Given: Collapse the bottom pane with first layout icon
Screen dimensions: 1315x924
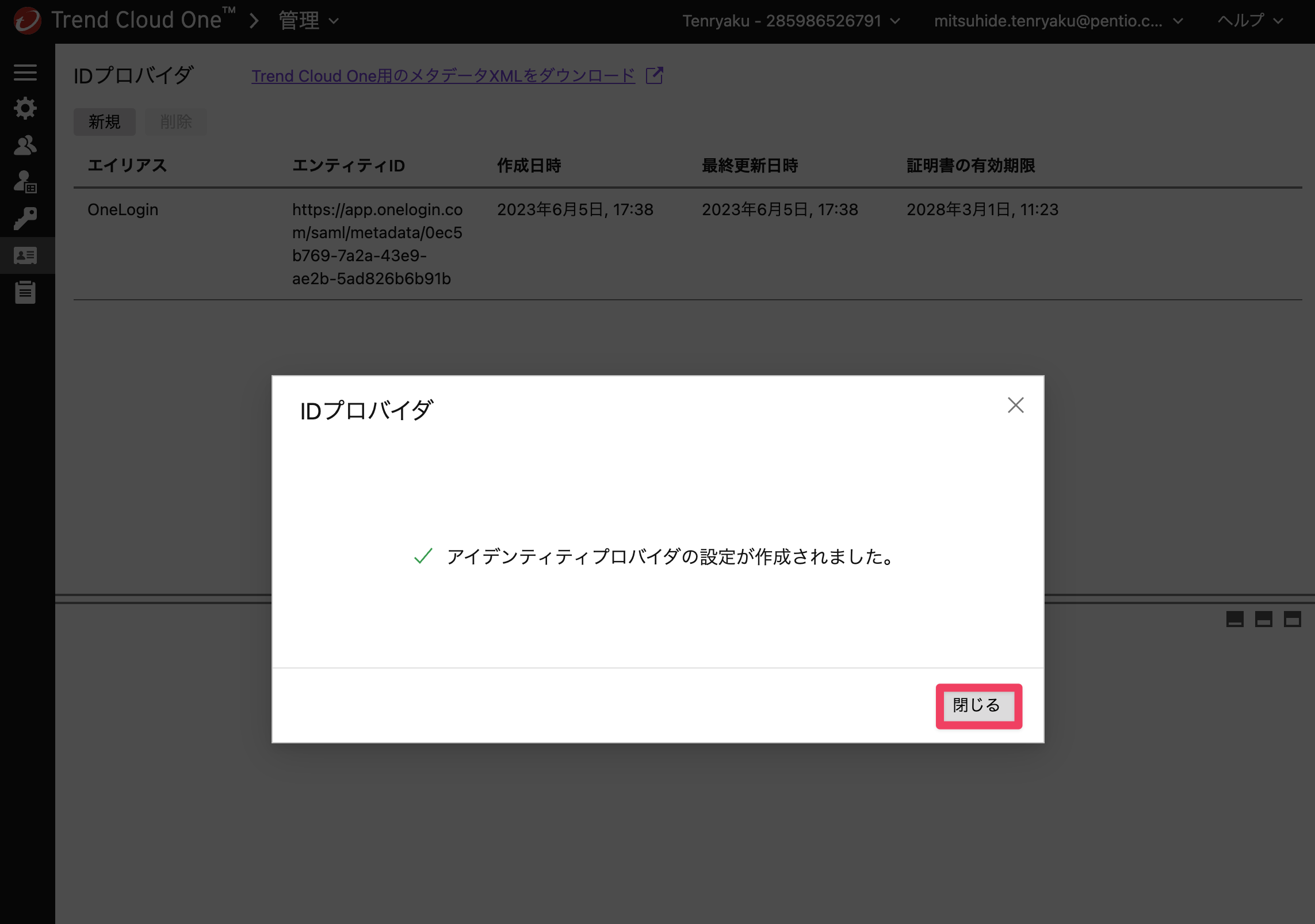Looking at the screenshot, I should (x=1234, y=619).
